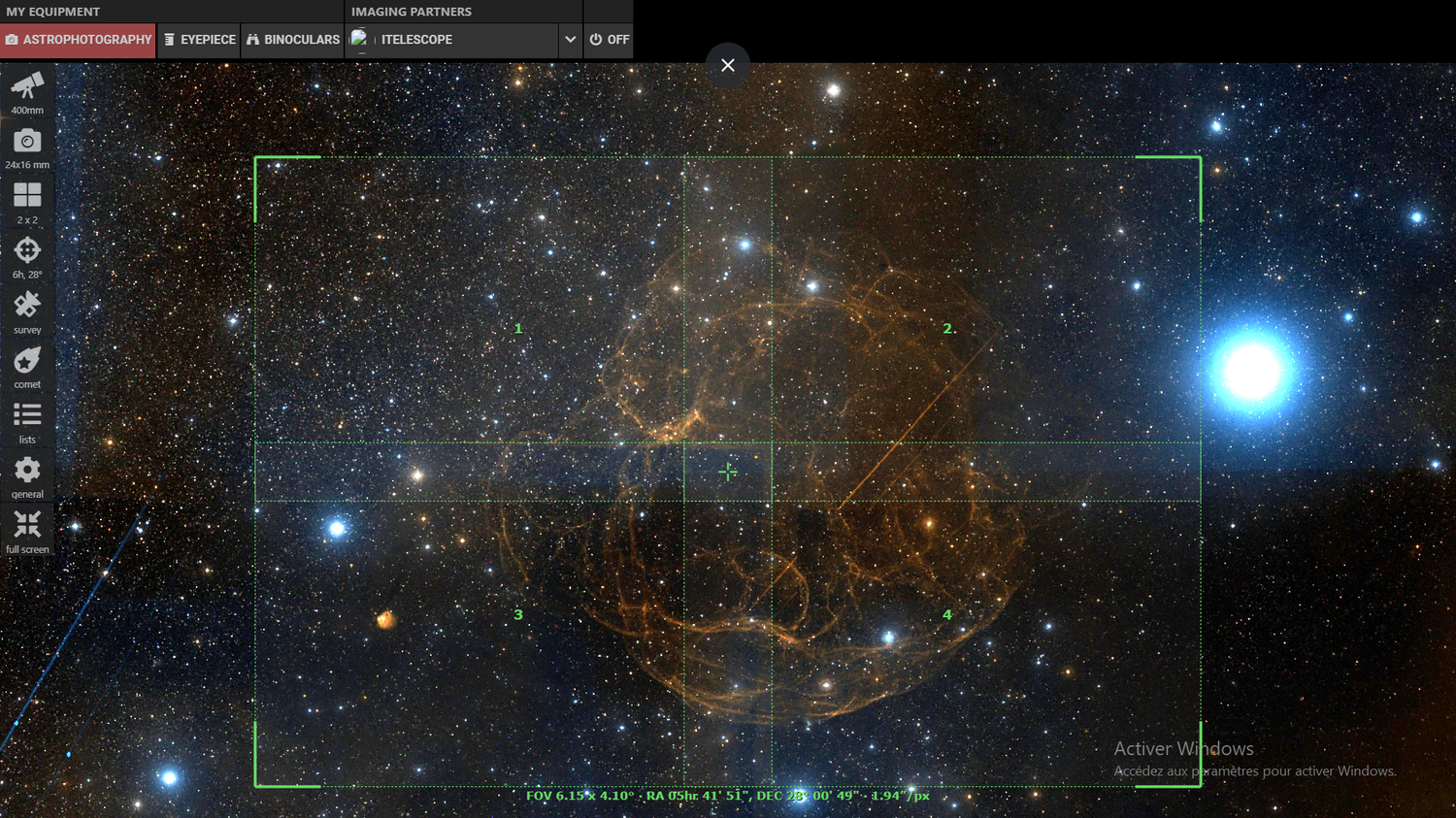
Task: Select the iTelescope imaging partner
Action: (x=451, y=40)
